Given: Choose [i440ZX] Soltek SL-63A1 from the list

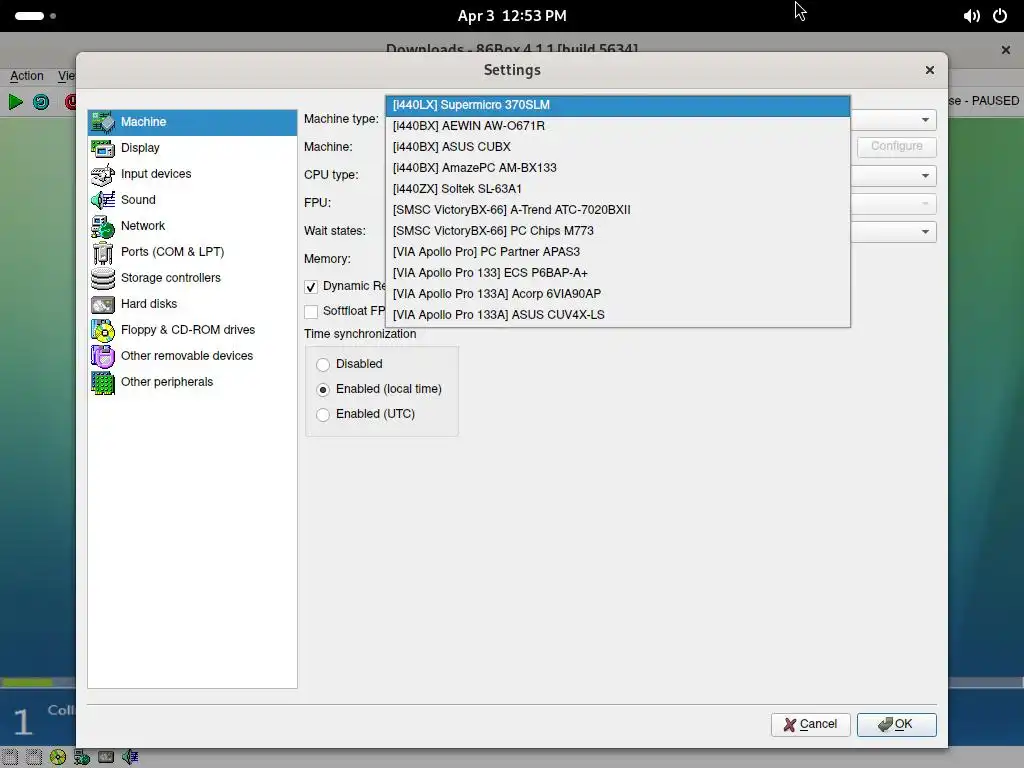Looking at the screenshot, I should point(618,189).
